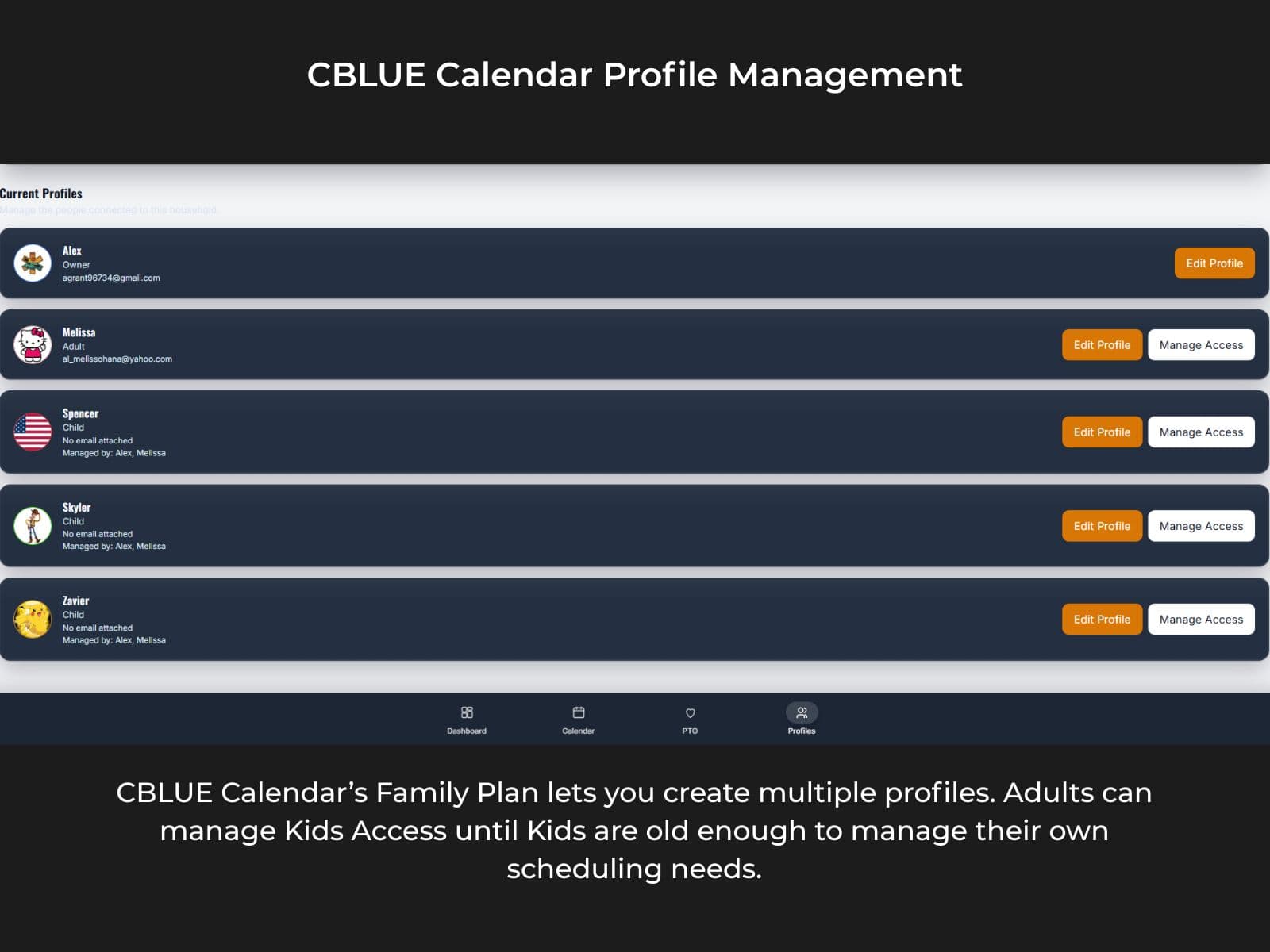Select the Current Profiles heading
Viewport: 1270px width, 952px height.
click(x=41, y=193)
